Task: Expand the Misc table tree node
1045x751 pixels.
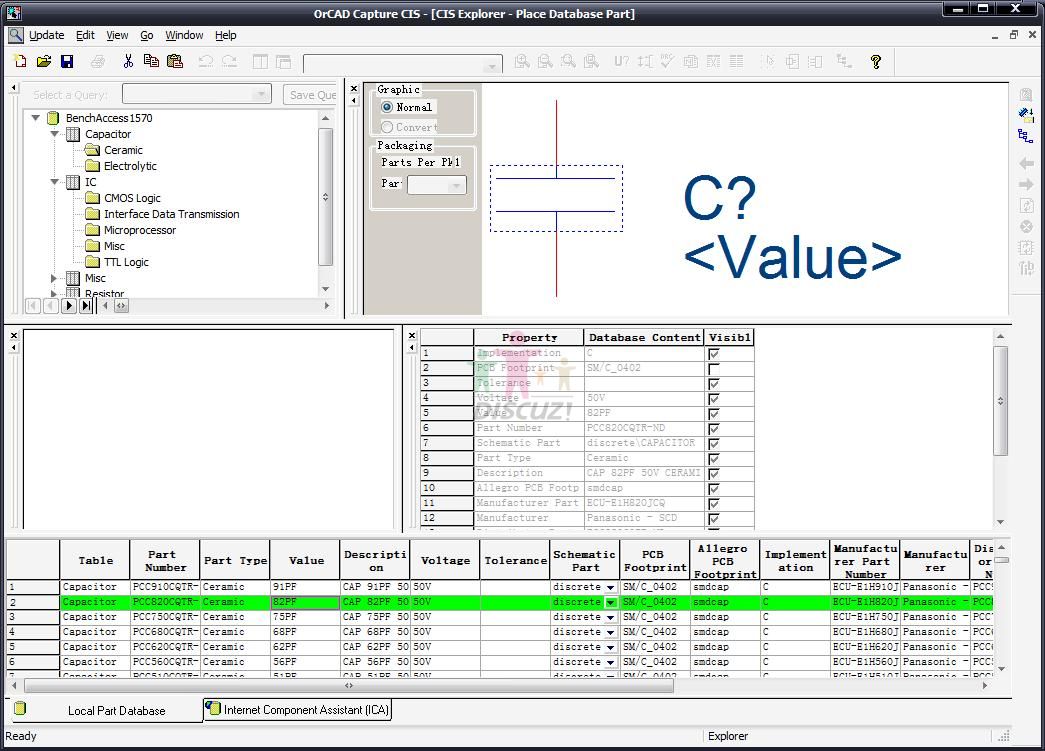Action: click(56, 278)
